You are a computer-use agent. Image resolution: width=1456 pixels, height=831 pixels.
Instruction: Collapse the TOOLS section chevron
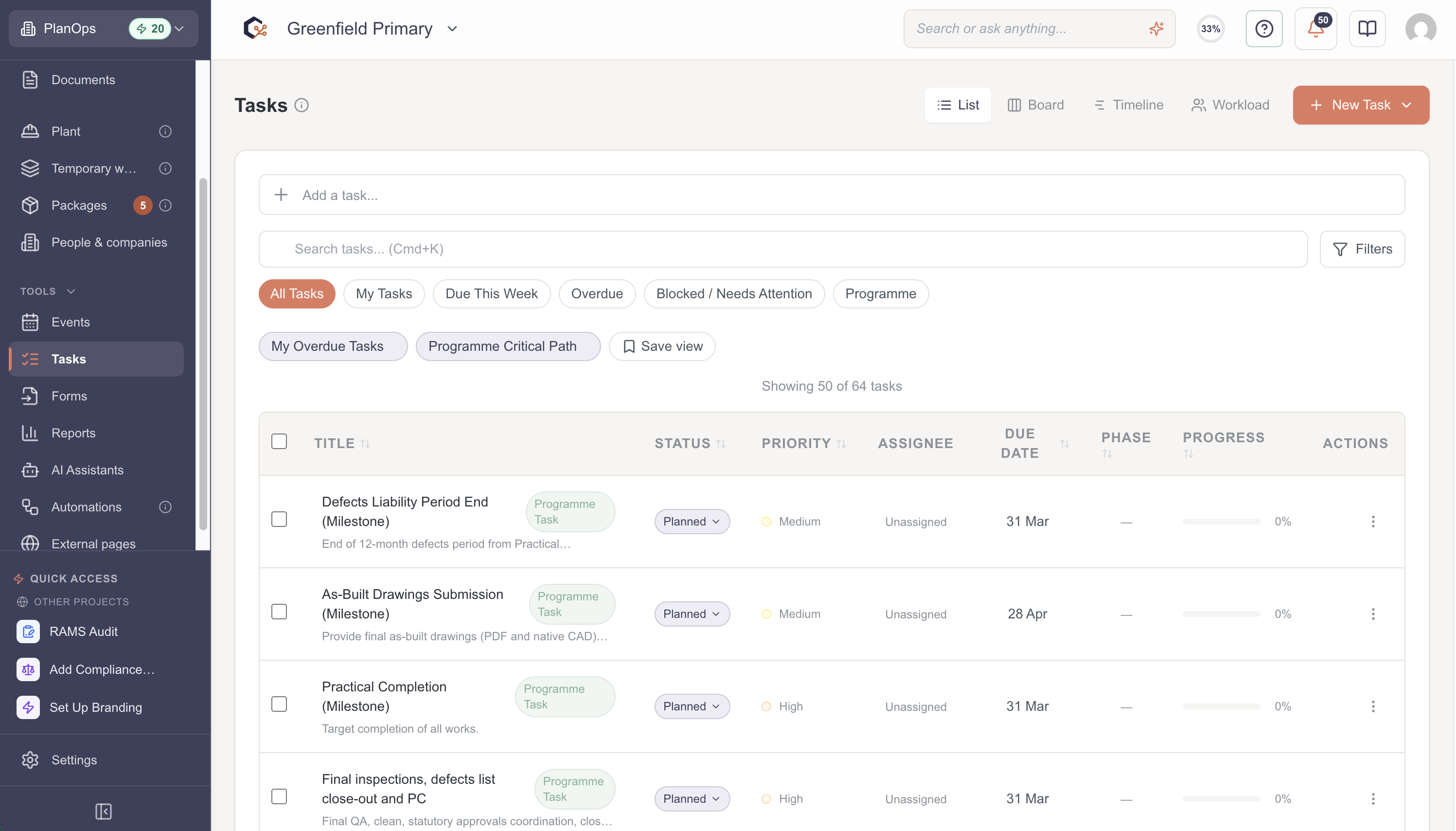click(71, 291)
